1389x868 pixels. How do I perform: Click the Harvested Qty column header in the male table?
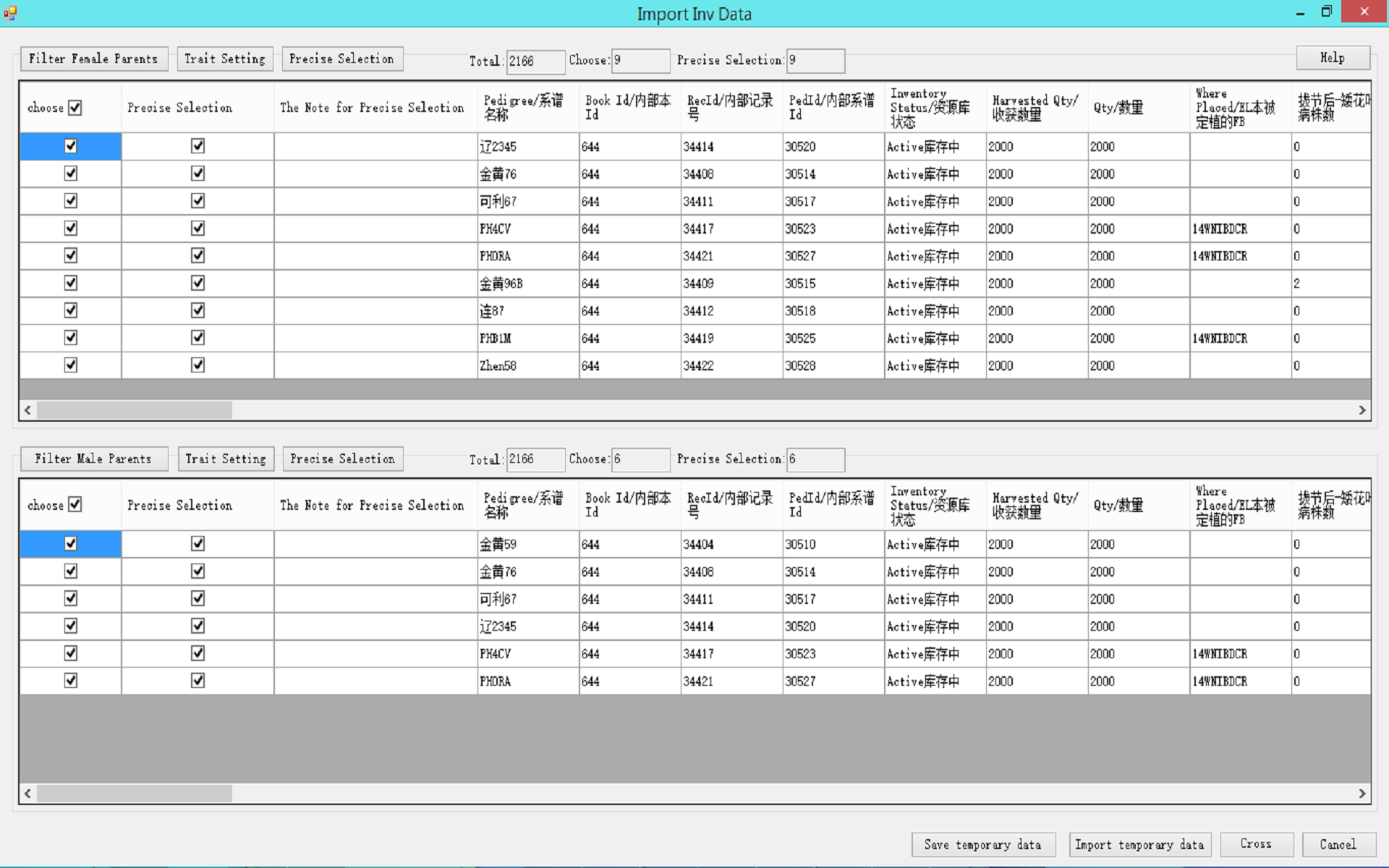pos(1037,505)
